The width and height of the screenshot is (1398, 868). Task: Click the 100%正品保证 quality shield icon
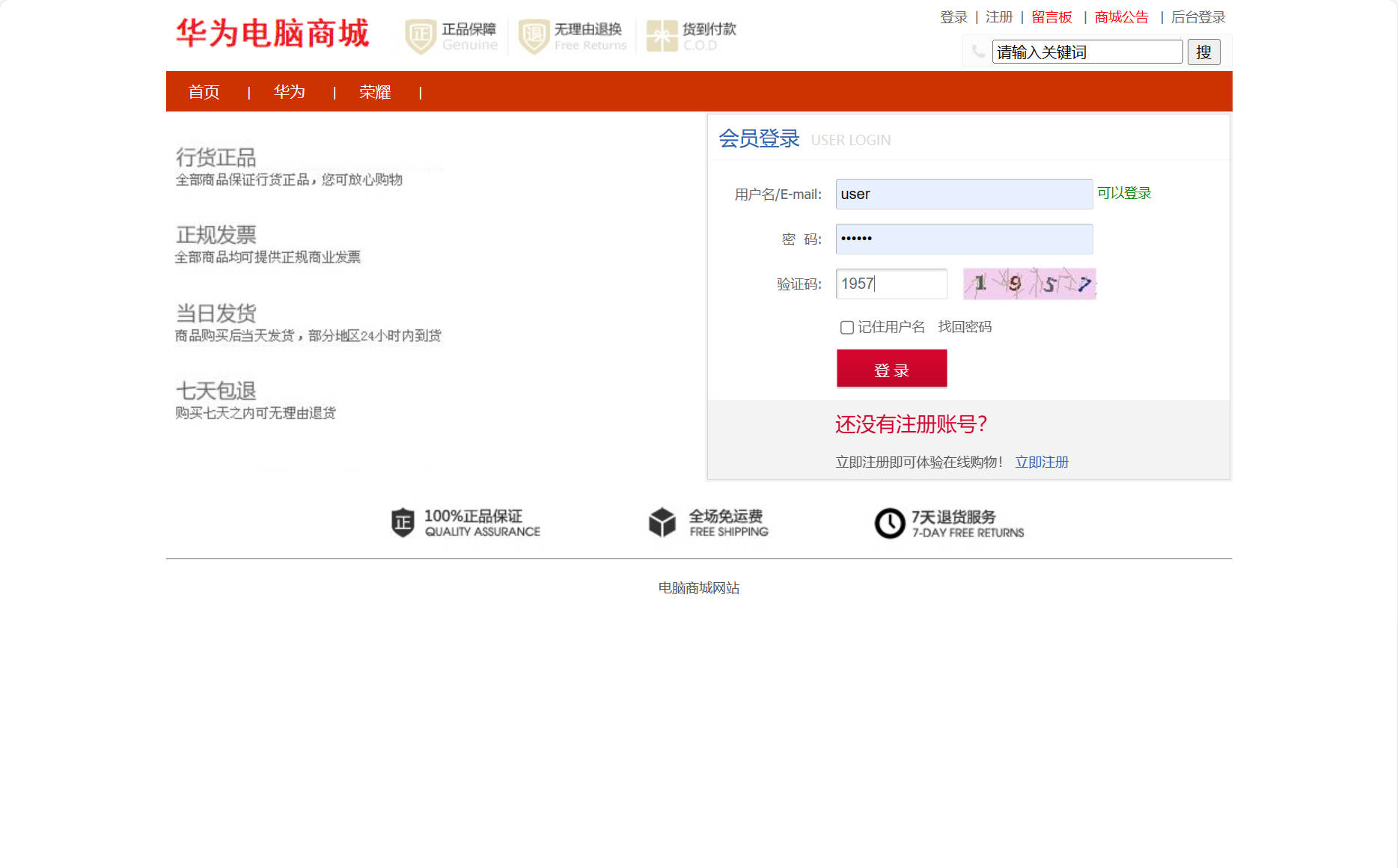click(x=401, y=522)
